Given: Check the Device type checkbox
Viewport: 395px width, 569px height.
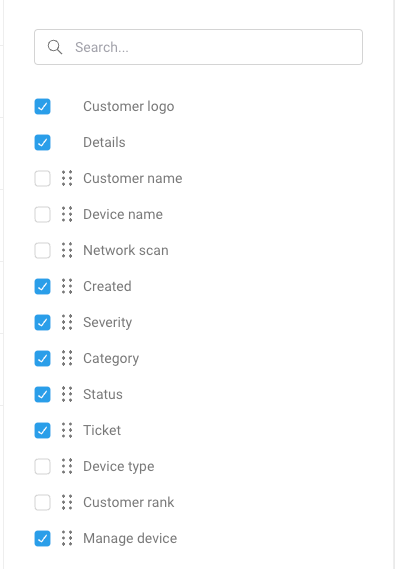Looking at the screenshot, I should [x=42, y=466].
